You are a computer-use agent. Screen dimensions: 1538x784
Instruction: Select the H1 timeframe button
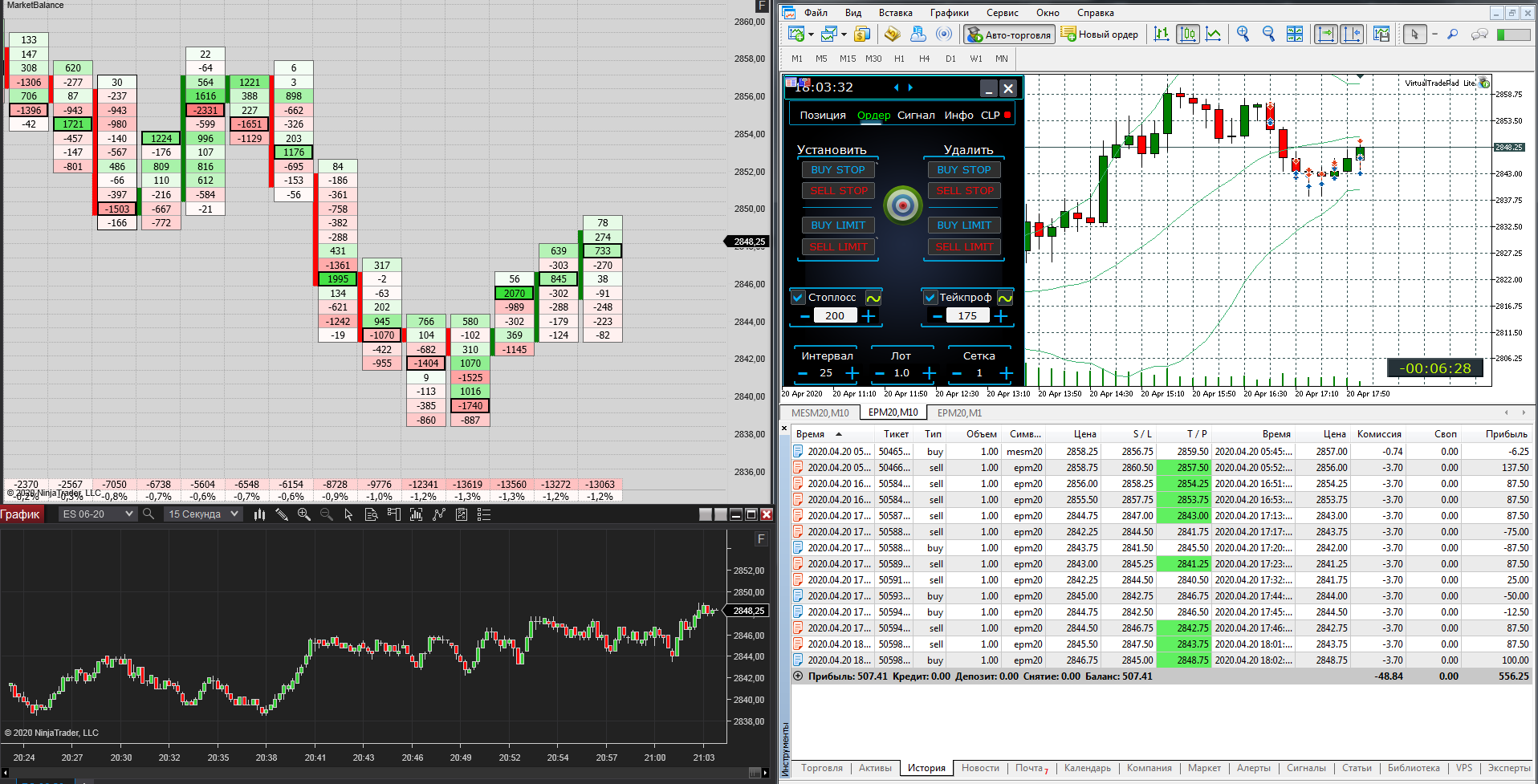[x=899, y=59]
